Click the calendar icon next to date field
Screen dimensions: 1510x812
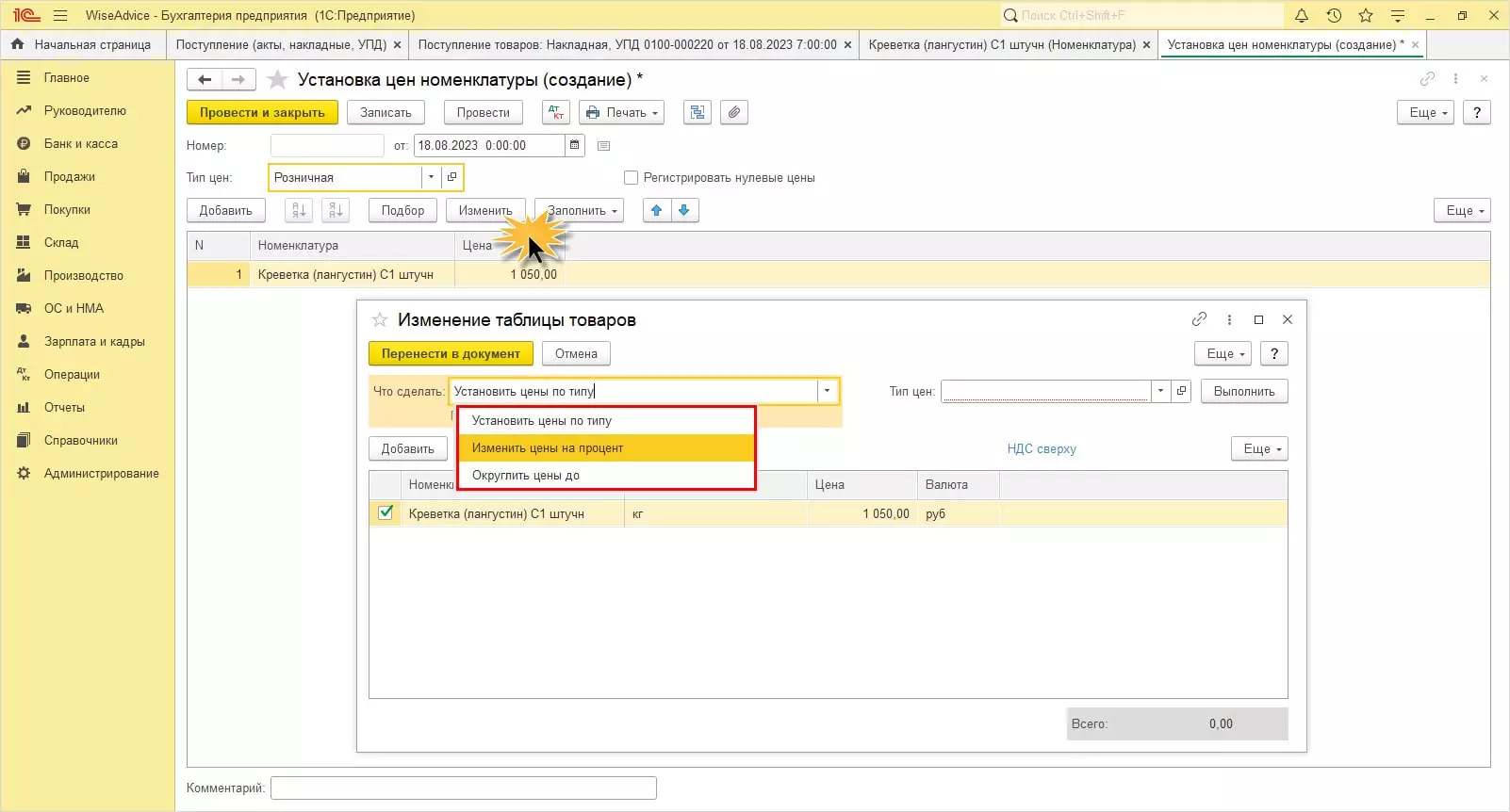pos(575,145)
